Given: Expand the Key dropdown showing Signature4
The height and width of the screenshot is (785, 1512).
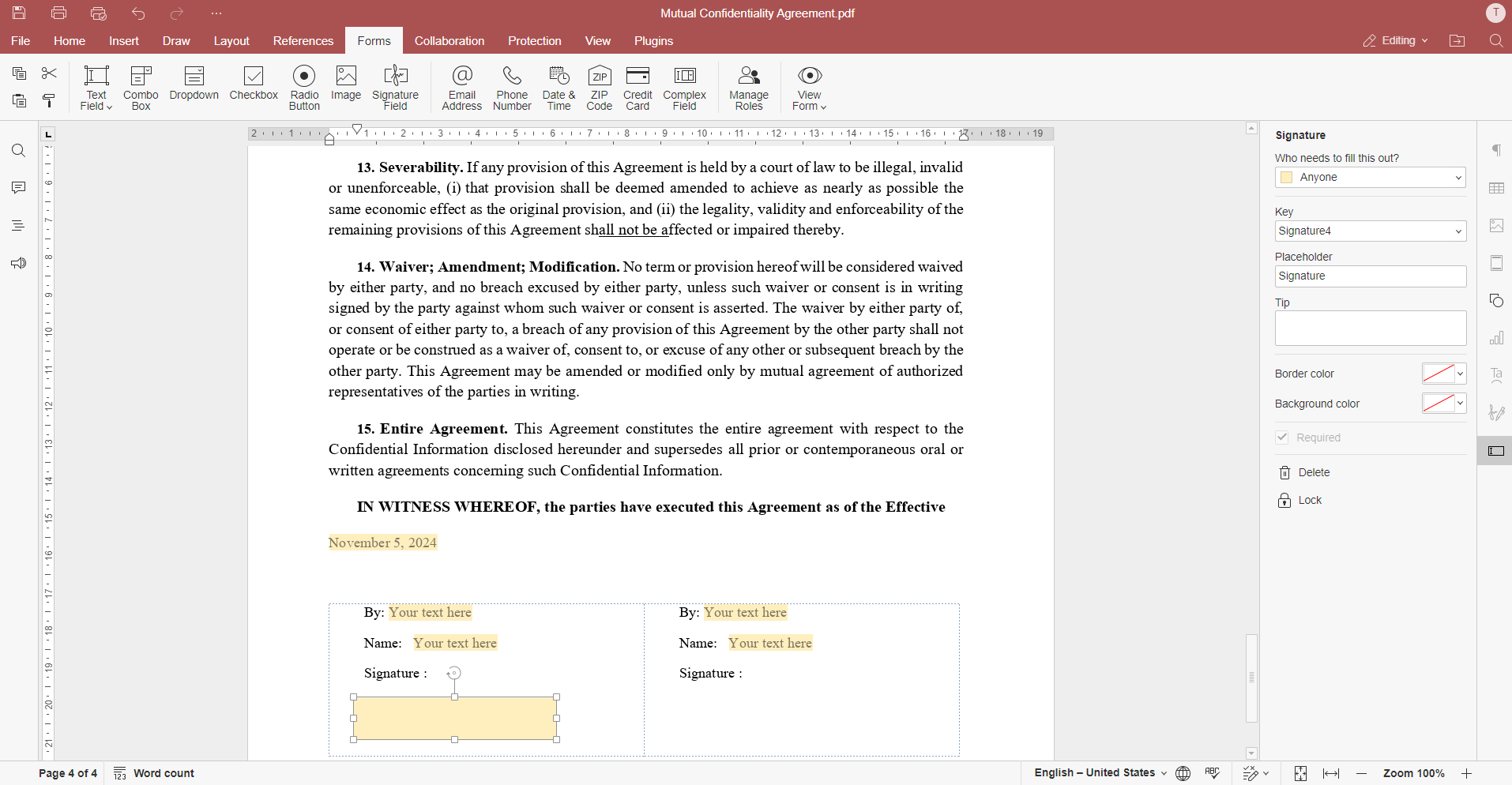Looking at the screenshot, I should tap(1457, 231).
